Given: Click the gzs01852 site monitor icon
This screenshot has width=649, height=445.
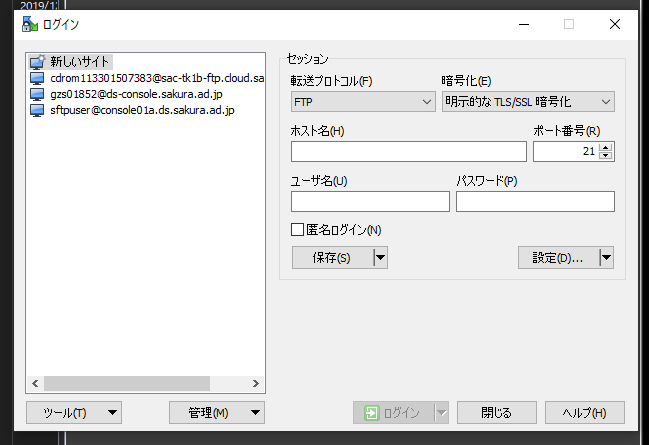Looking at the screenshot, I should [x=37, y=94].
